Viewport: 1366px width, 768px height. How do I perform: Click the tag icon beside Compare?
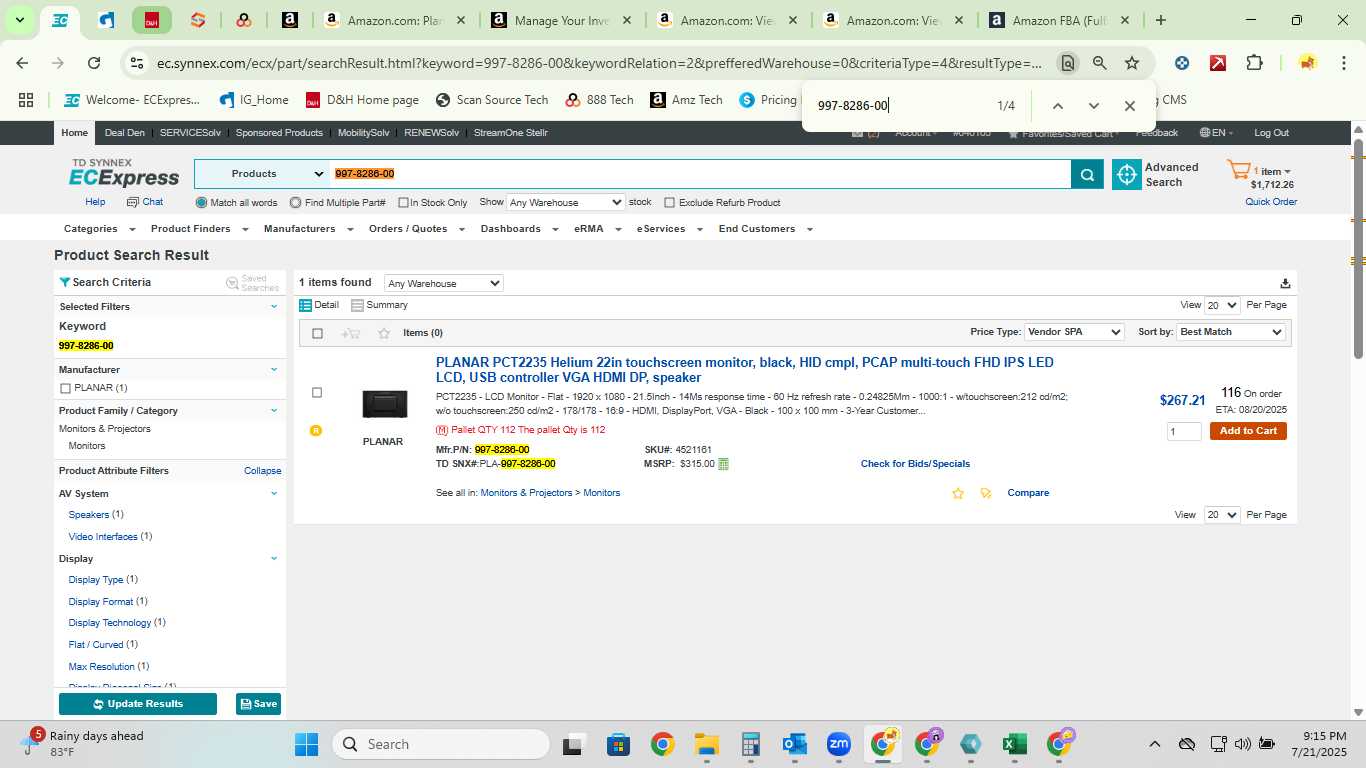(986, 493)
